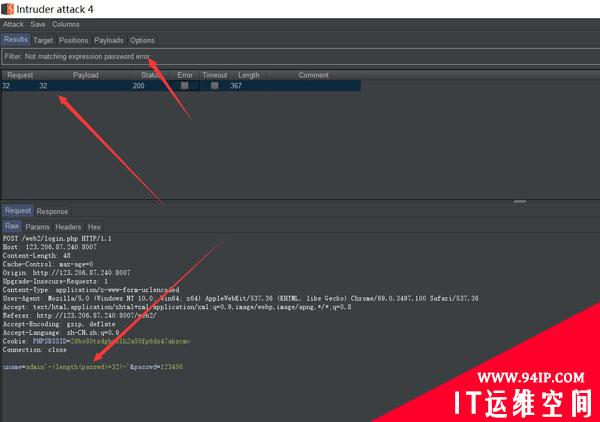Open the Response message tab
Image resolution: width=600 pixels, height=422 pixels.
point(52,212)
